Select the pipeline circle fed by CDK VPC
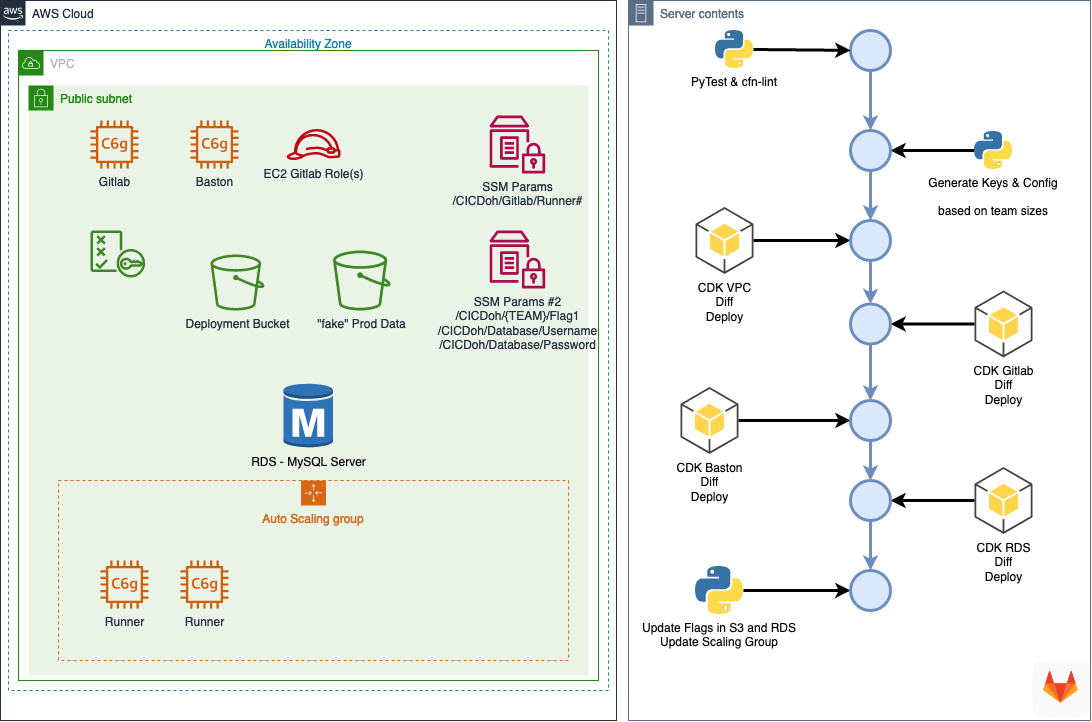The height and width of the screenshot is (722, 1092). (x=871, y=240)
